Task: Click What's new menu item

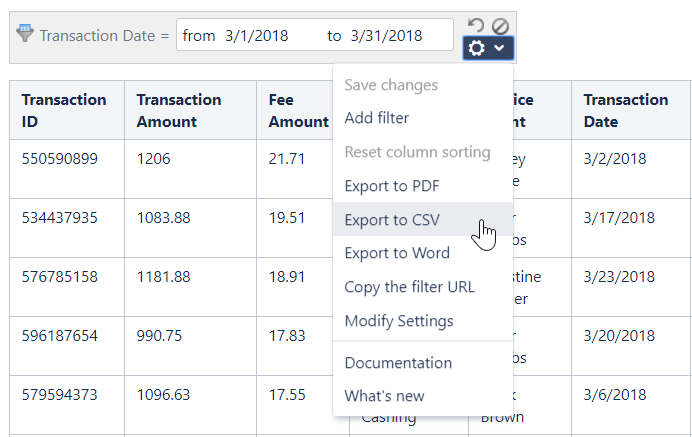Action: pos(384,396)
